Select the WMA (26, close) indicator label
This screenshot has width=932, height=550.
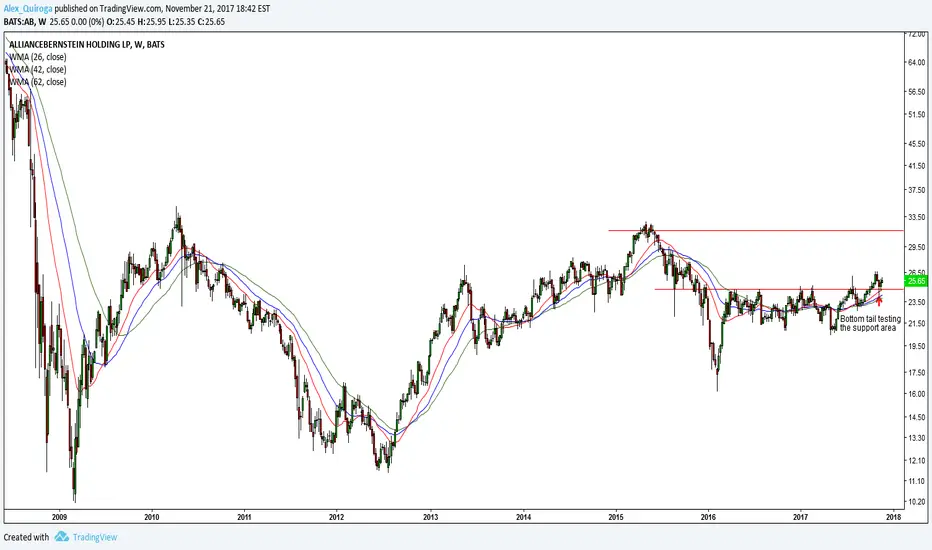tap(37, 57)
